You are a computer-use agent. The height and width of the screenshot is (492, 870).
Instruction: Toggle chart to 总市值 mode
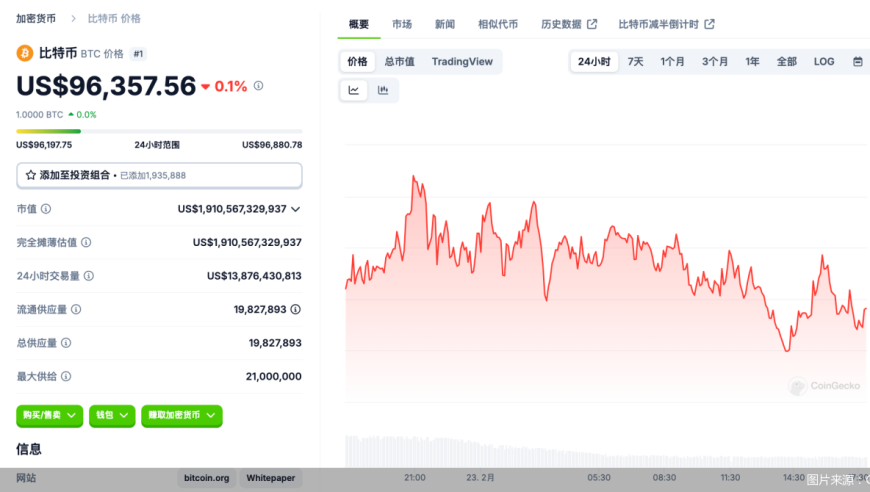coord(399,62)
